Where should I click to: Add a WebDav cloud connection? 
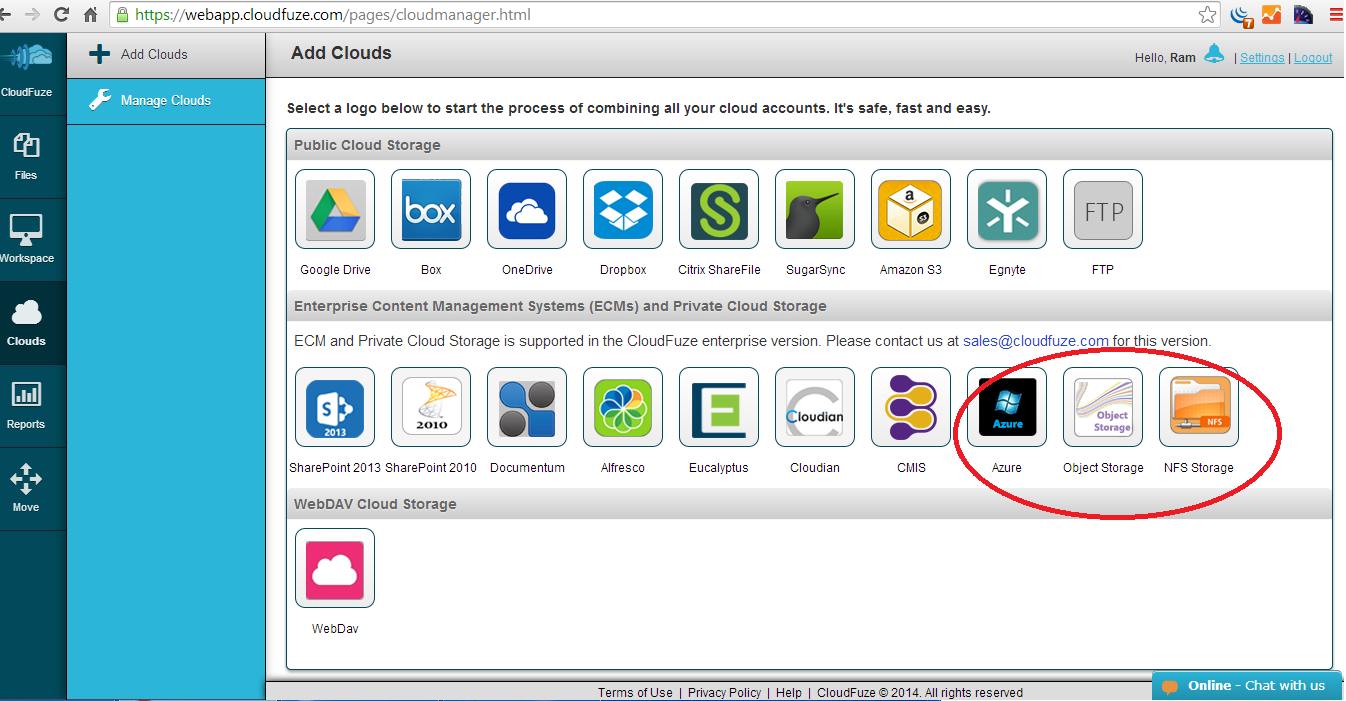(x=335, y=568)
